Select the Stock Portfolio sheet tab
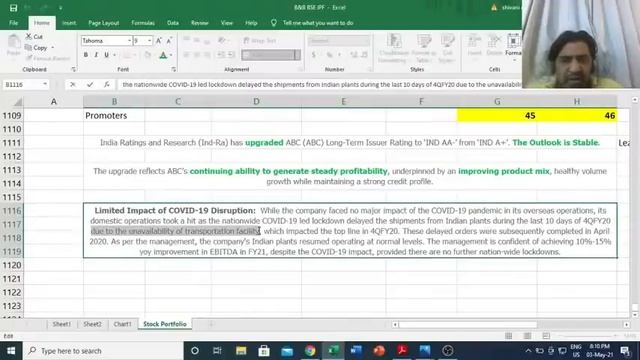The image size is (640, 360). 165,324
